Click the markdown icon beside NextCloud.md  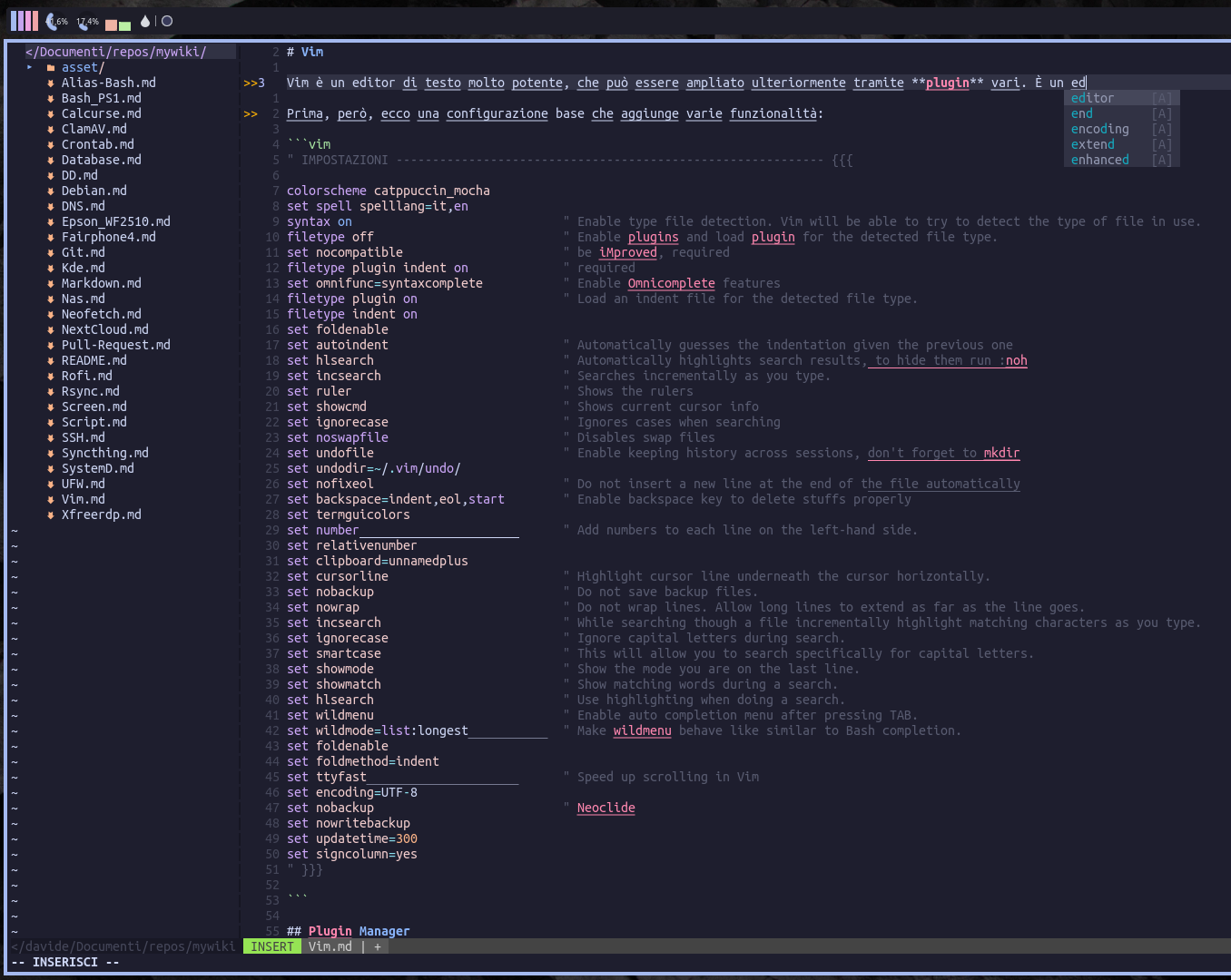pyautogui.click(x=51, y=329)
